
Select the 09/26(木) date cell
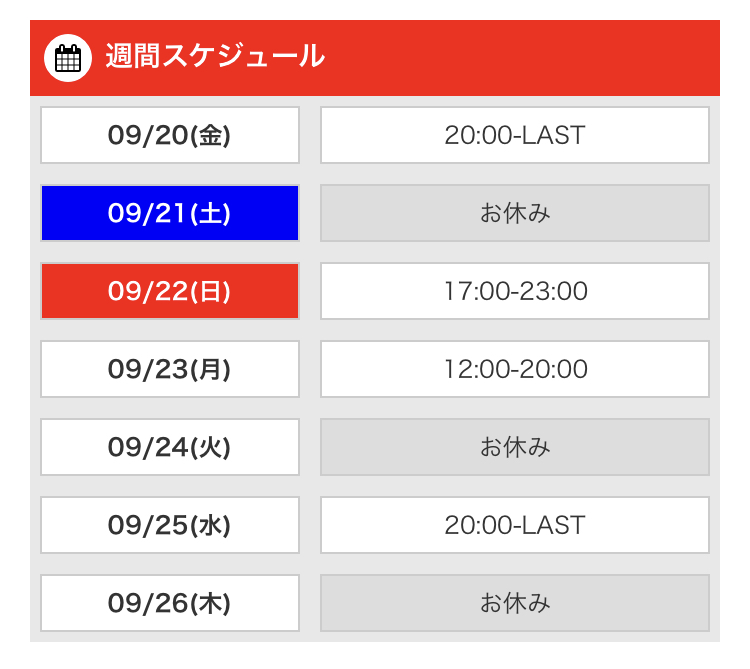170,603
